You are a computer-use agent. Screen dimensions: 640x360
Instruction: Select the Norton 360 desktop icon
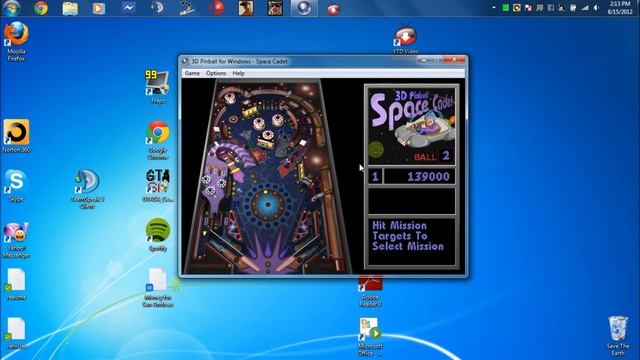point(16,136)
